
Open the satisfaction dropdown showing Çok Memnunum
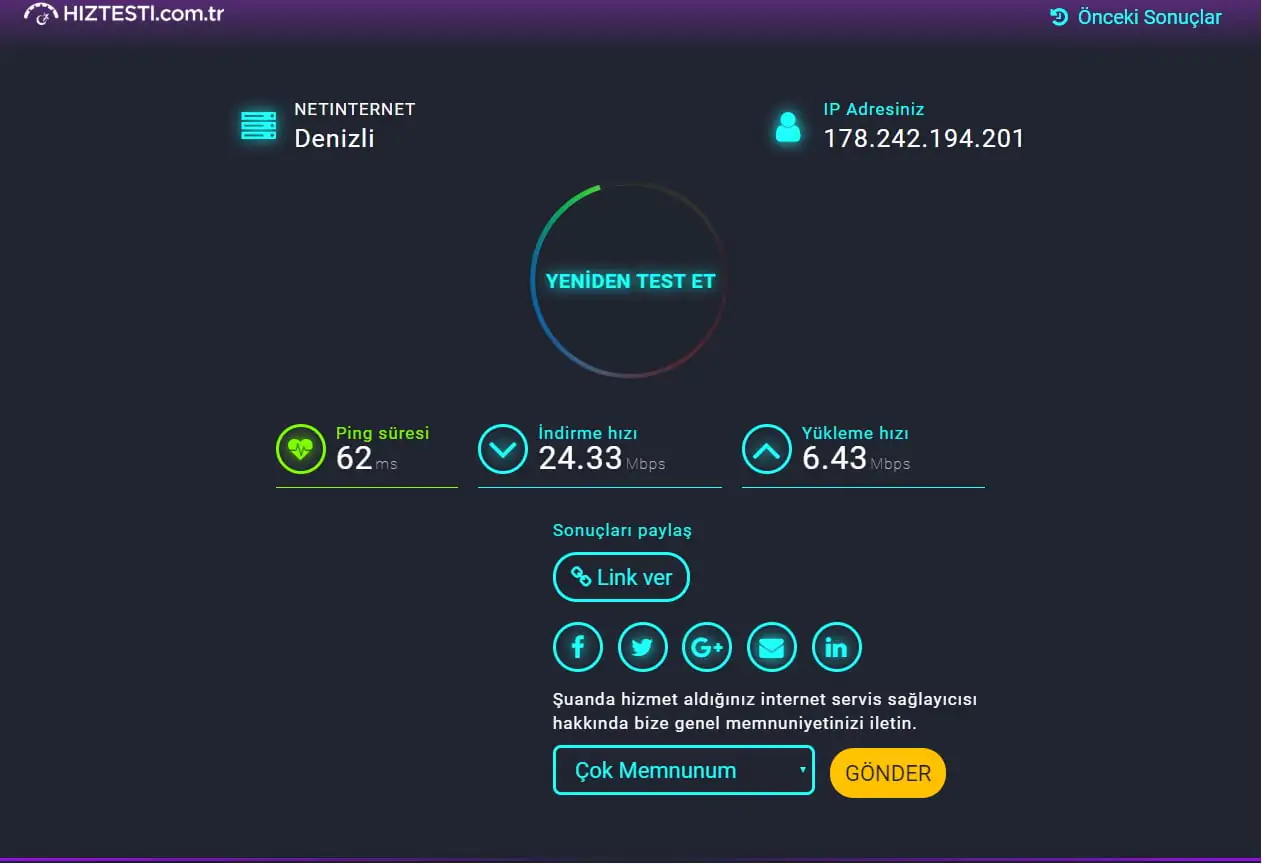(x=683, y=770)
